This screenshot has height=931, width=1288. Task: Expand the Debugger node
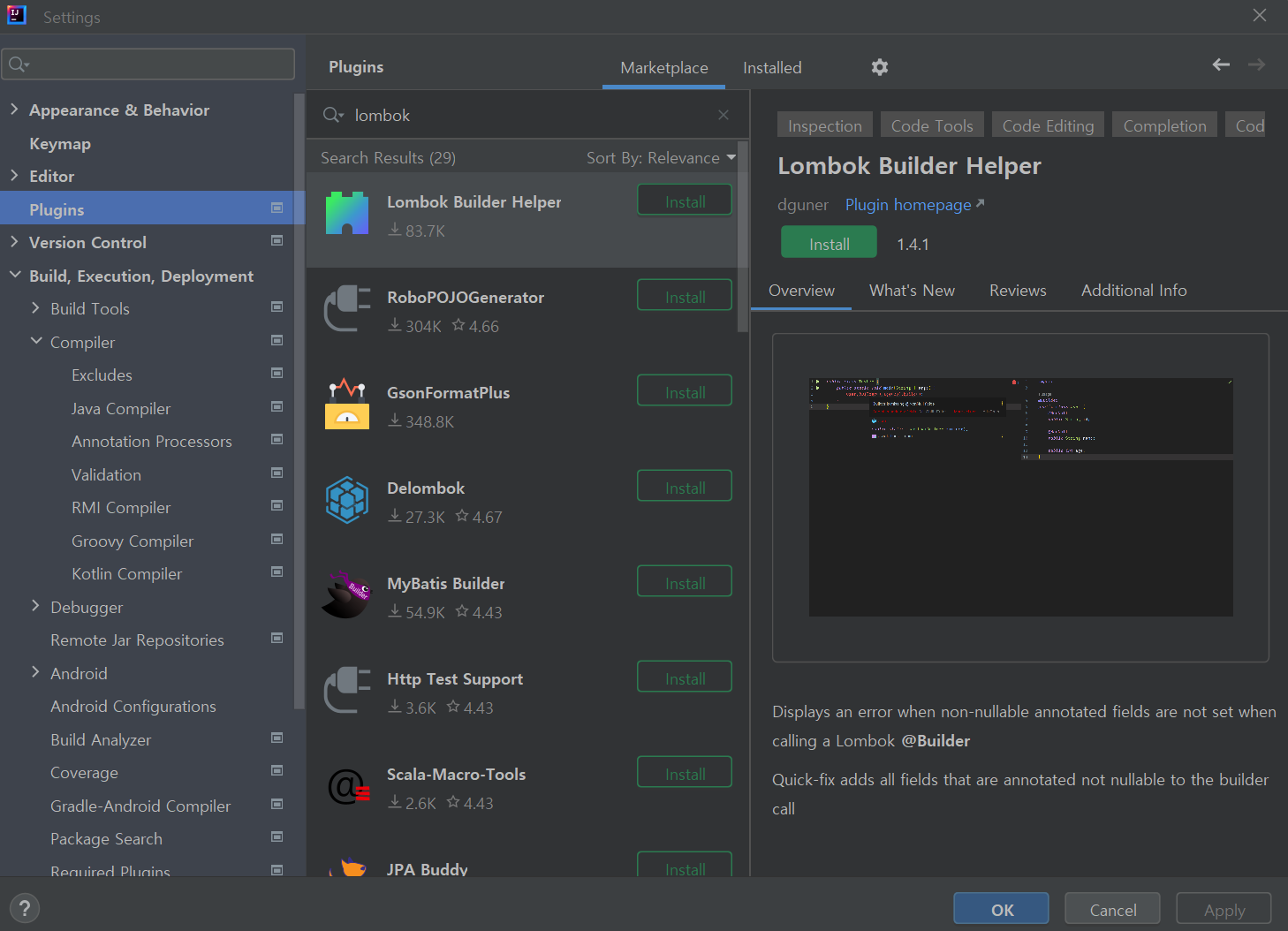coord(35,606)
